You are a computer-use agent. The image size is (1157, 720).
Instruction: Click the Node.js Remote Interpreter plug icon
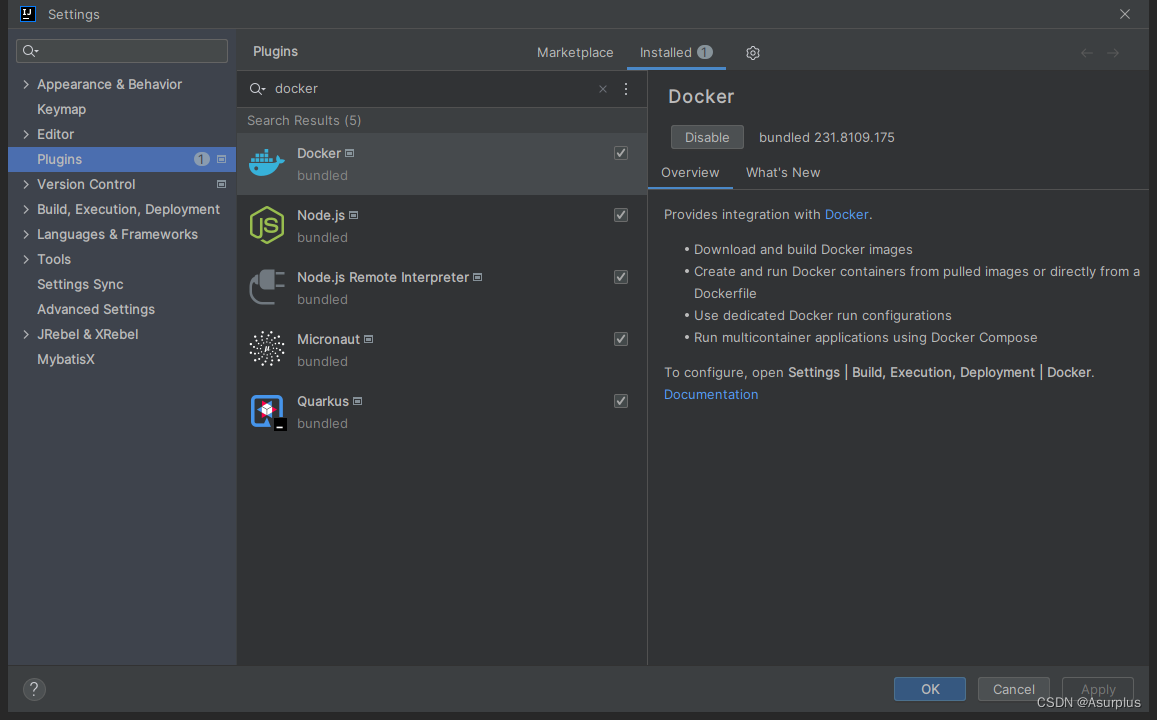[x=266, y=287]
